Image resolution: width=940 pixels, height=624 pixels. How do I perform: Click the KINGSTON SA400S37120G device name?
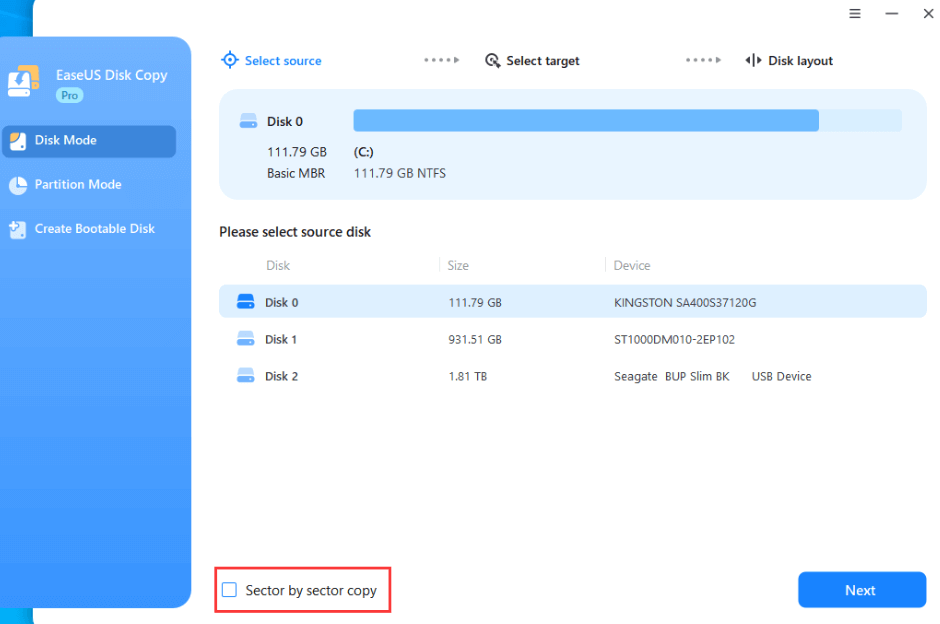tap(685, 303)
